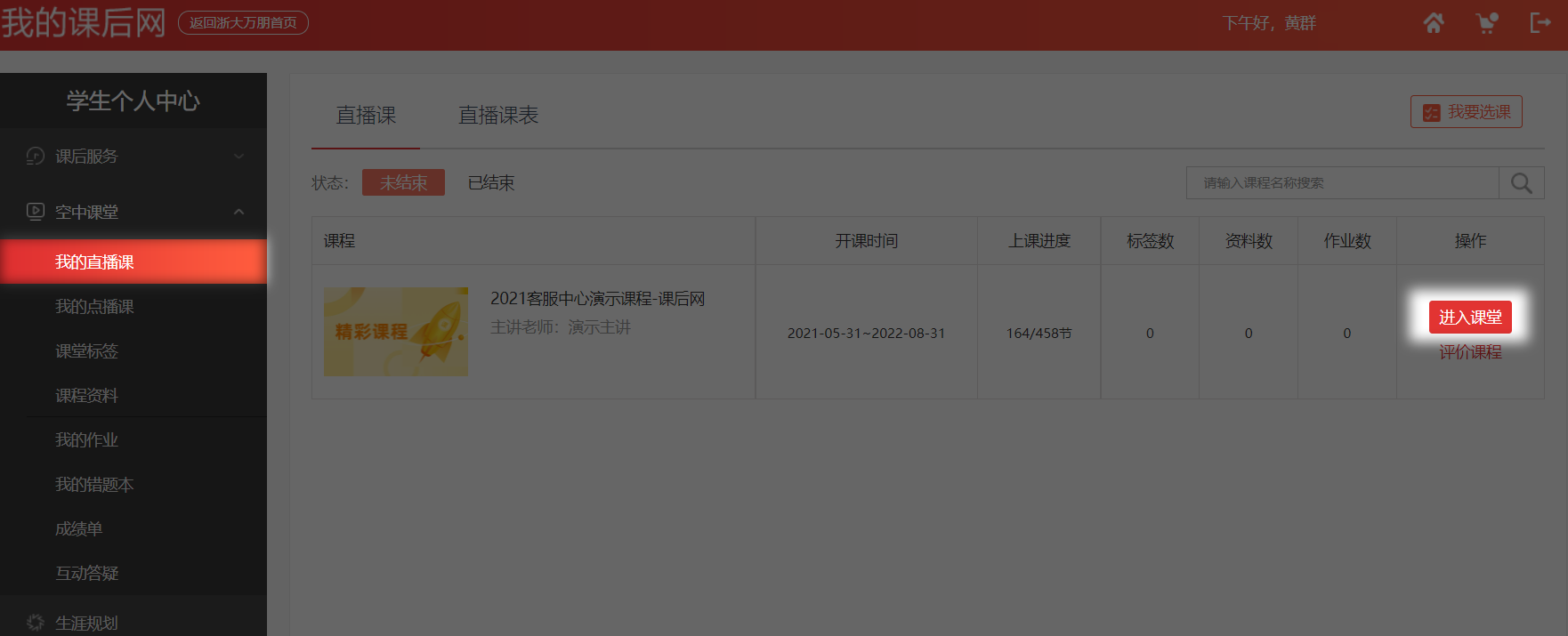Click the 我要选课 button

click(x=1466, y=112)
